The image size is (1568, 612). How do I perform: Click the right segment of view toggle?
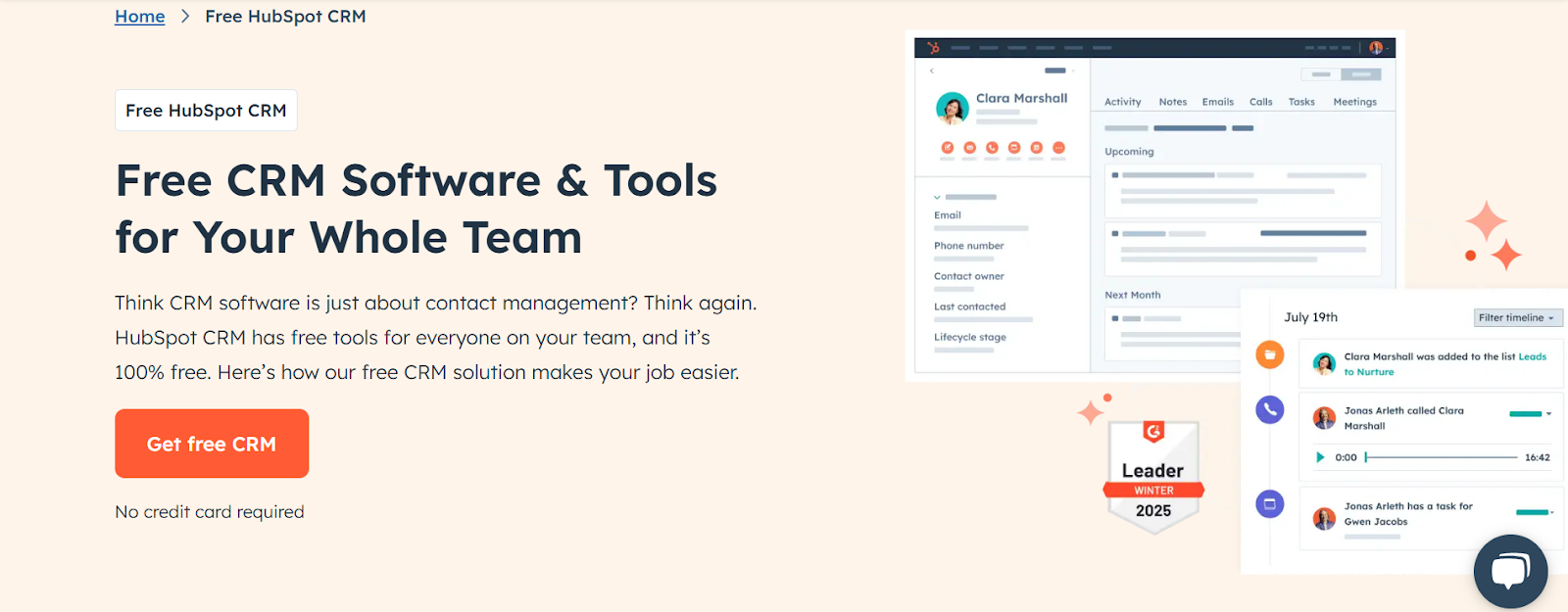[x=1361, y=74]
